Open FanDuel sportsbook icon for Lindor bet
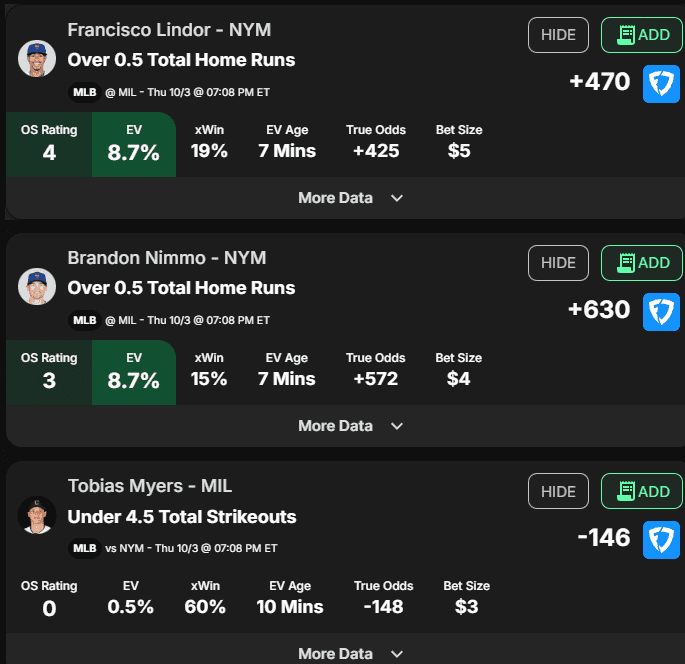This screenshot has height=664, width=685. pos(661,84)
